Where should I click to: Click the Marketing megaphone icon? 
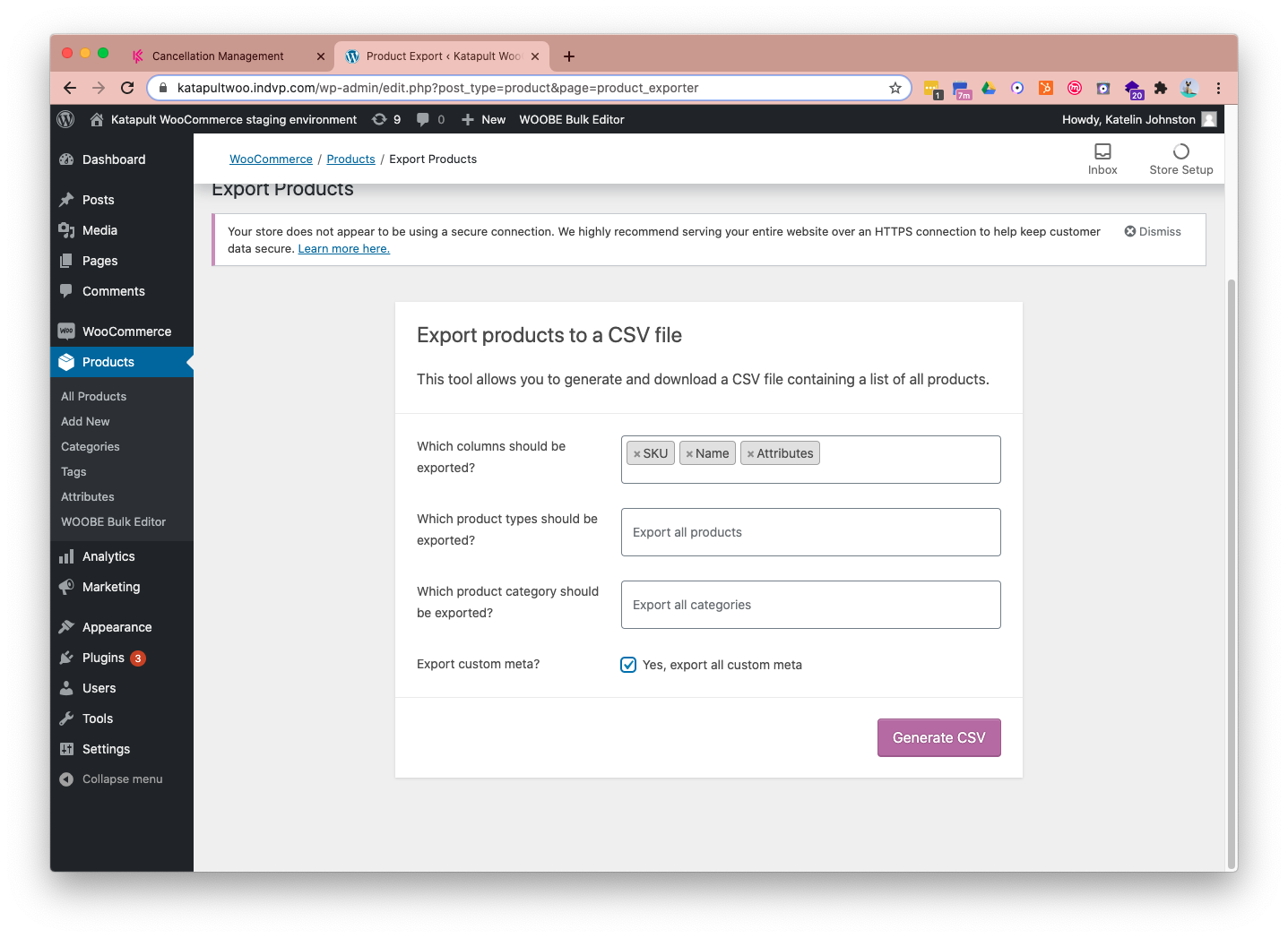(x=66, y=587)
